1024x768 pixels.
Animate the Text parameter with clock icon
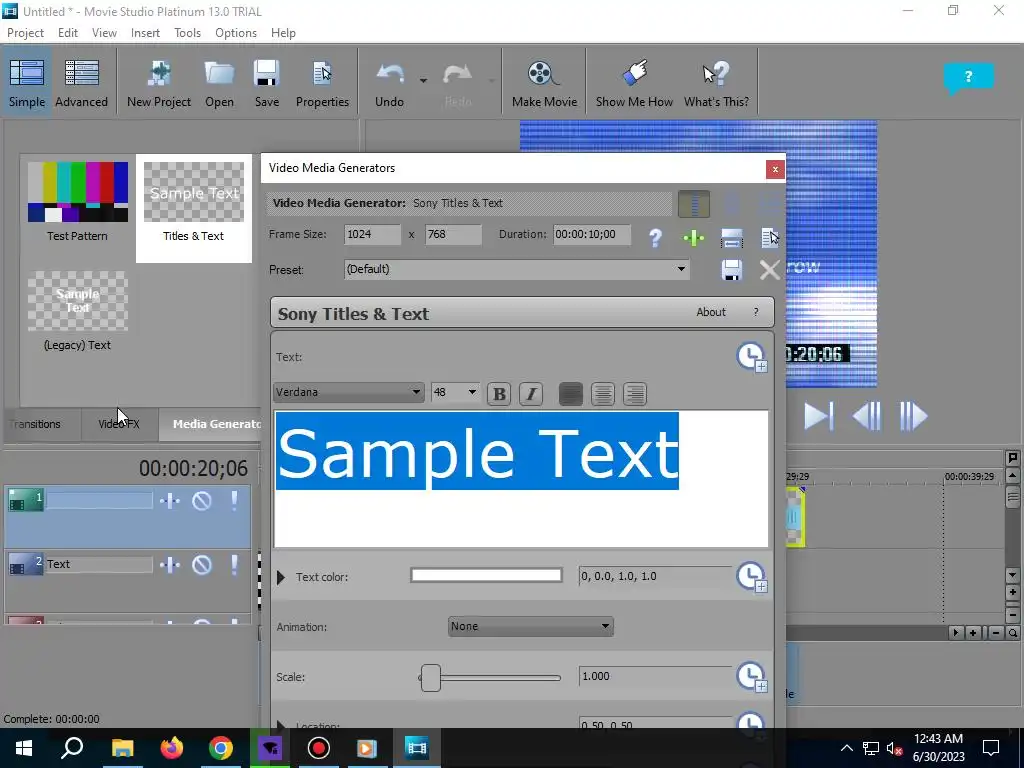751,357
